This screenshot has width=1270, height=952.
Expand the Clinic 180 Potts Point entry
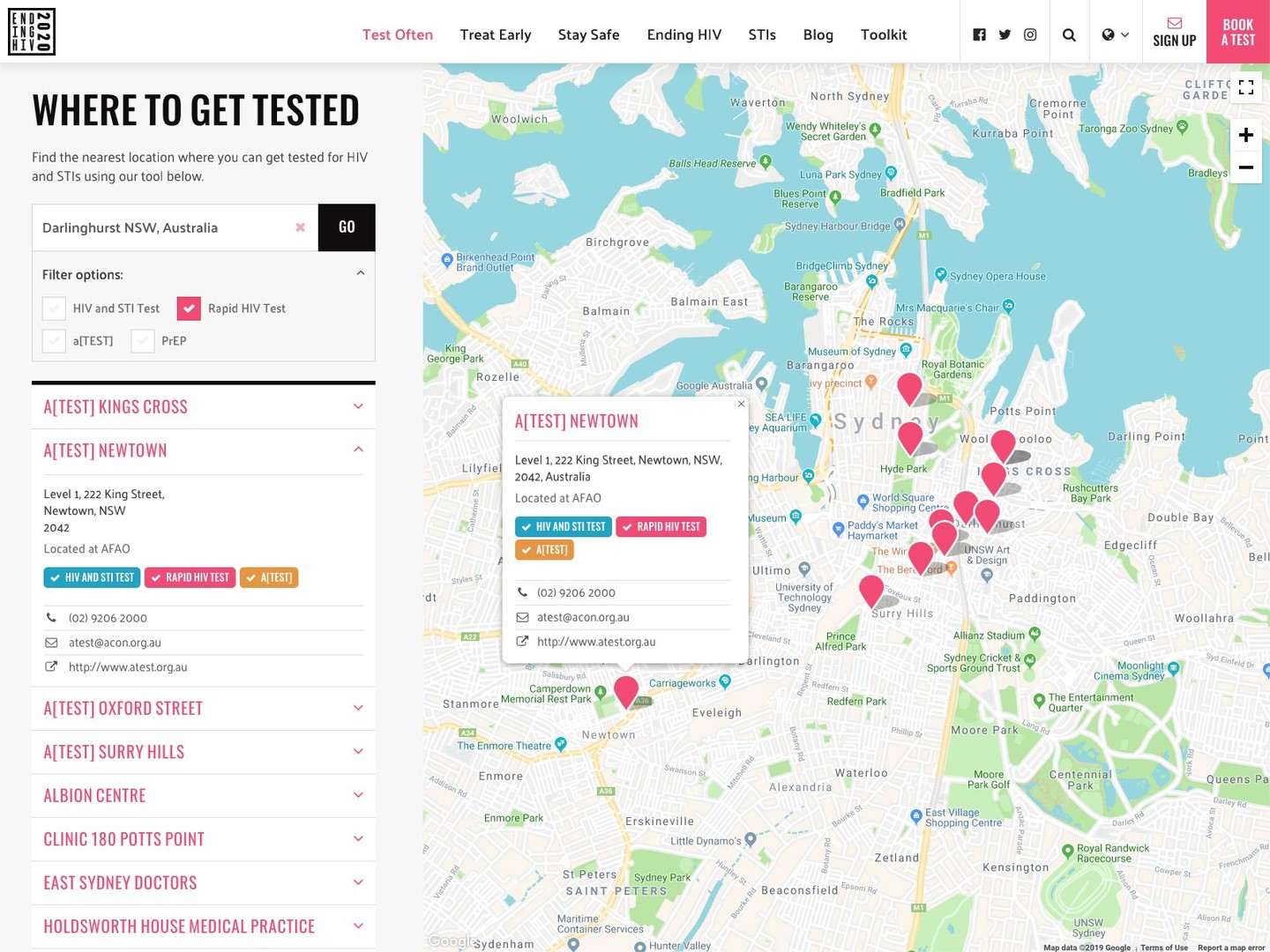[x=204, y=839]
